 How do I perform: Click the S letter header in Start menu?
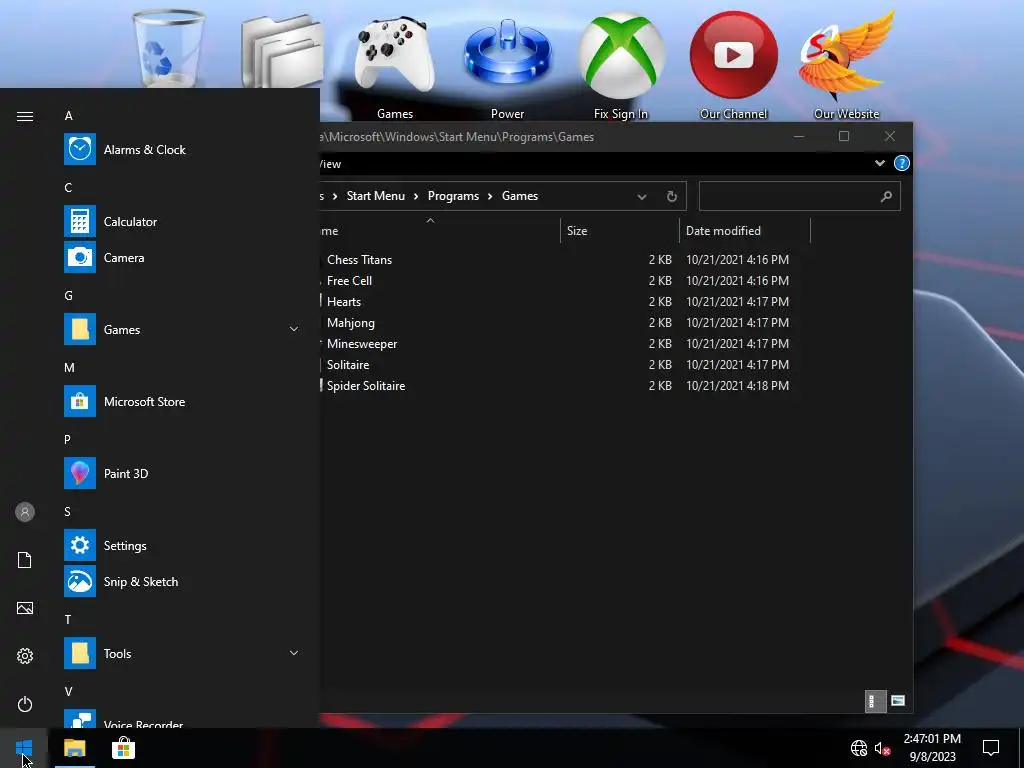point(67,511)
